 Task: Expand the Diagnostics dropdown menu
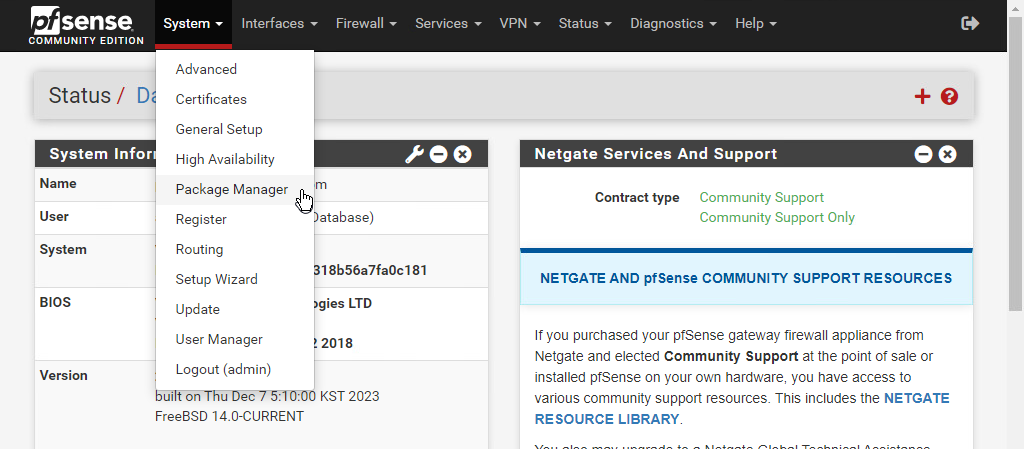tap(673, 23)
